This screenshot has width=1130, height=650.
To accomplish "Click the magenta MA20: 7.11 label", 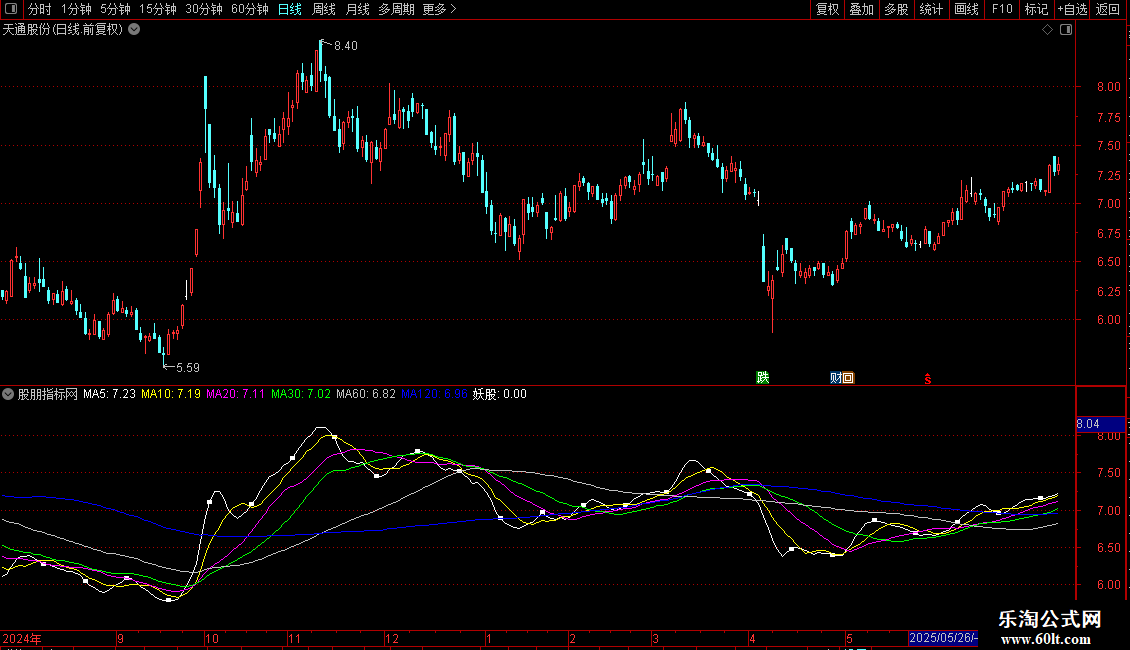I will tap(236, 394).
